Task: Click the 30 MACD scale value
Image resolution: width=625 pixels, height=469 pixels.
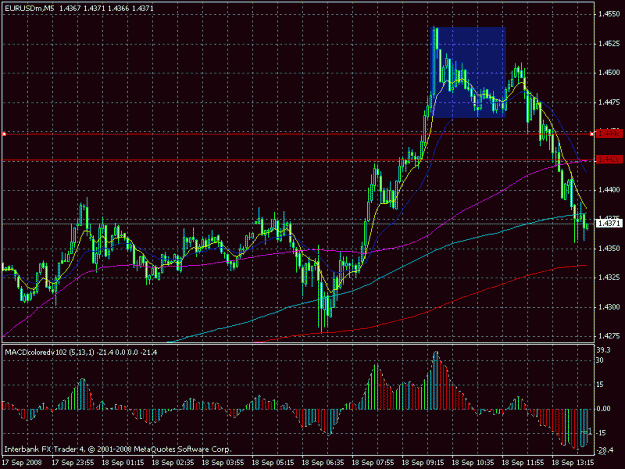Action: click(x=601, y=360)
